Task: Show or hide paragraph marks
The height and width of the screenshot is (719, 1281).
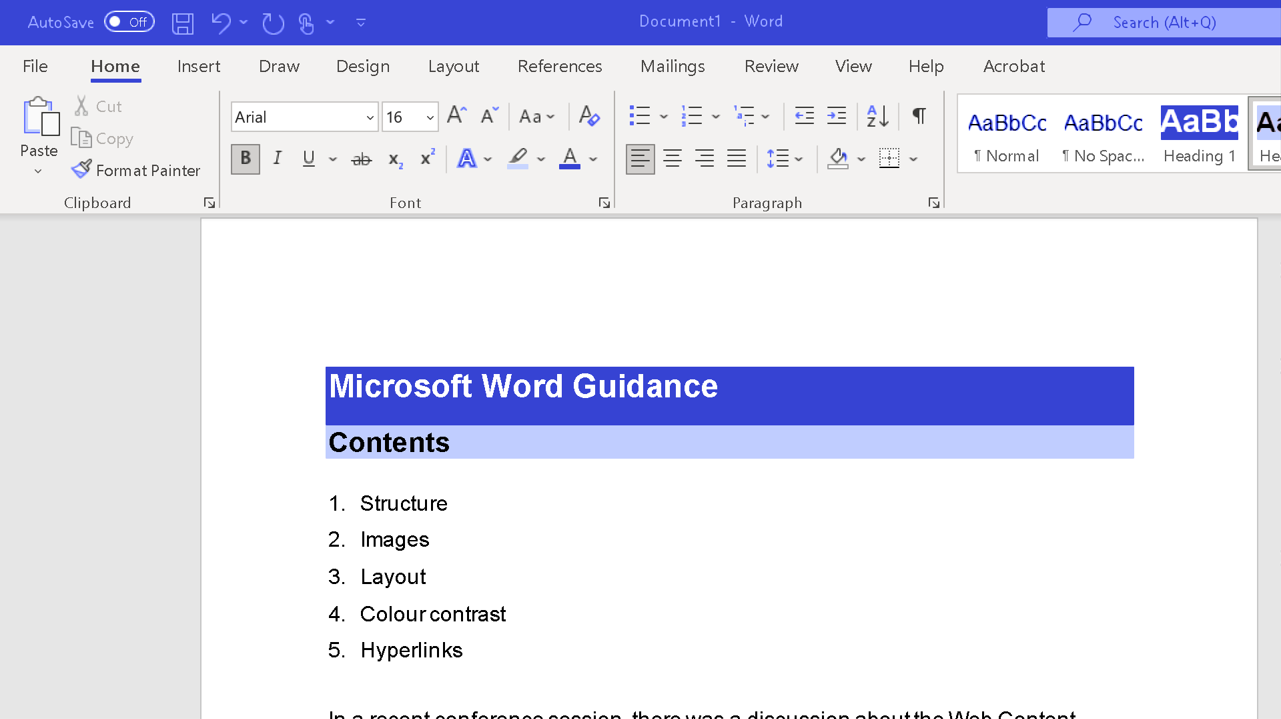Action: 919,116
